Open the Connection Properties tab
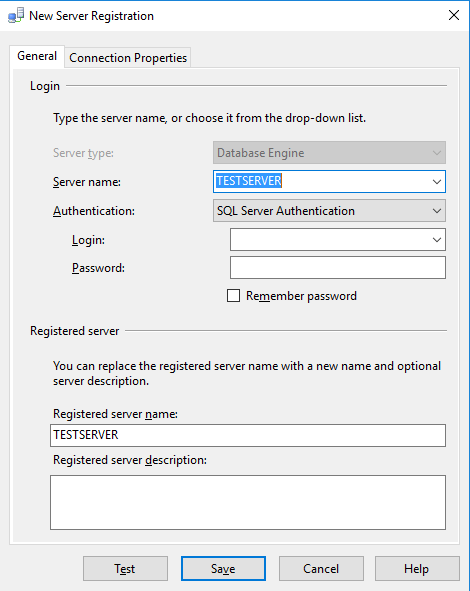Screen dimensions: 470x591 pos(128,58)
